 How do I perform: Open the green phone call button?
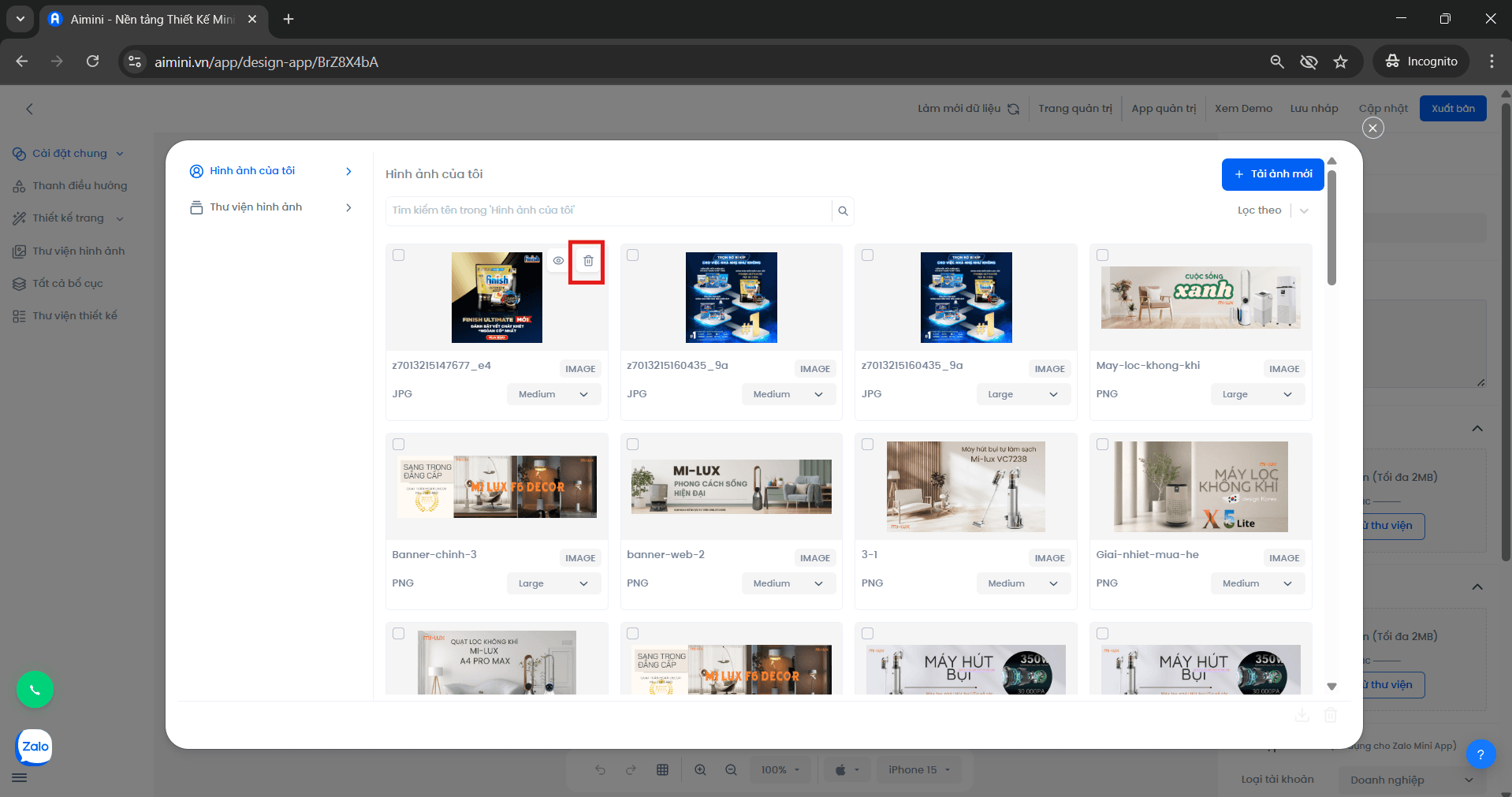coord(35,690)
